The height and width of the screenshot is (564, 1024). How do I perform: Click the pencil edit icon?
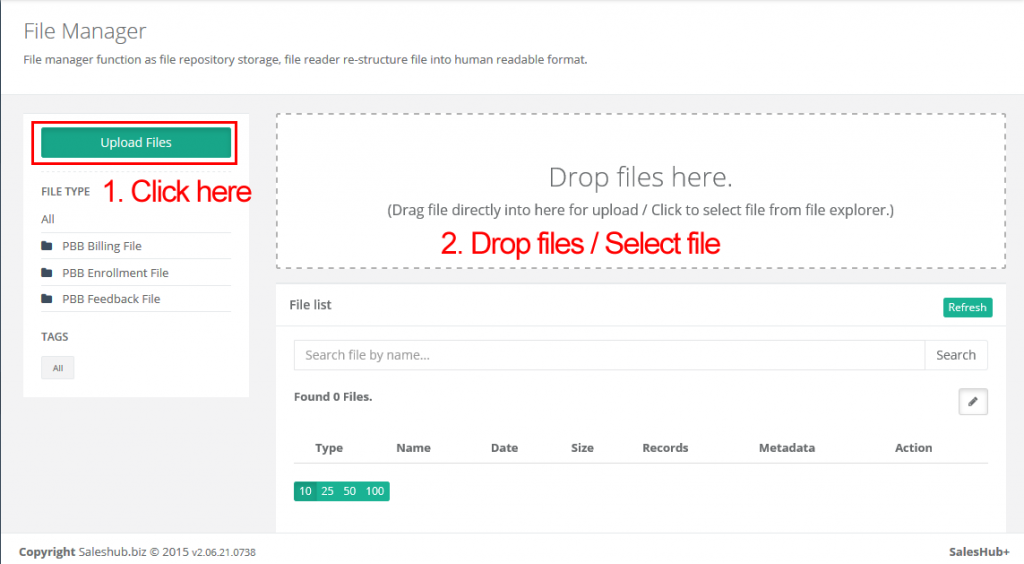click(x=972, y=402)
